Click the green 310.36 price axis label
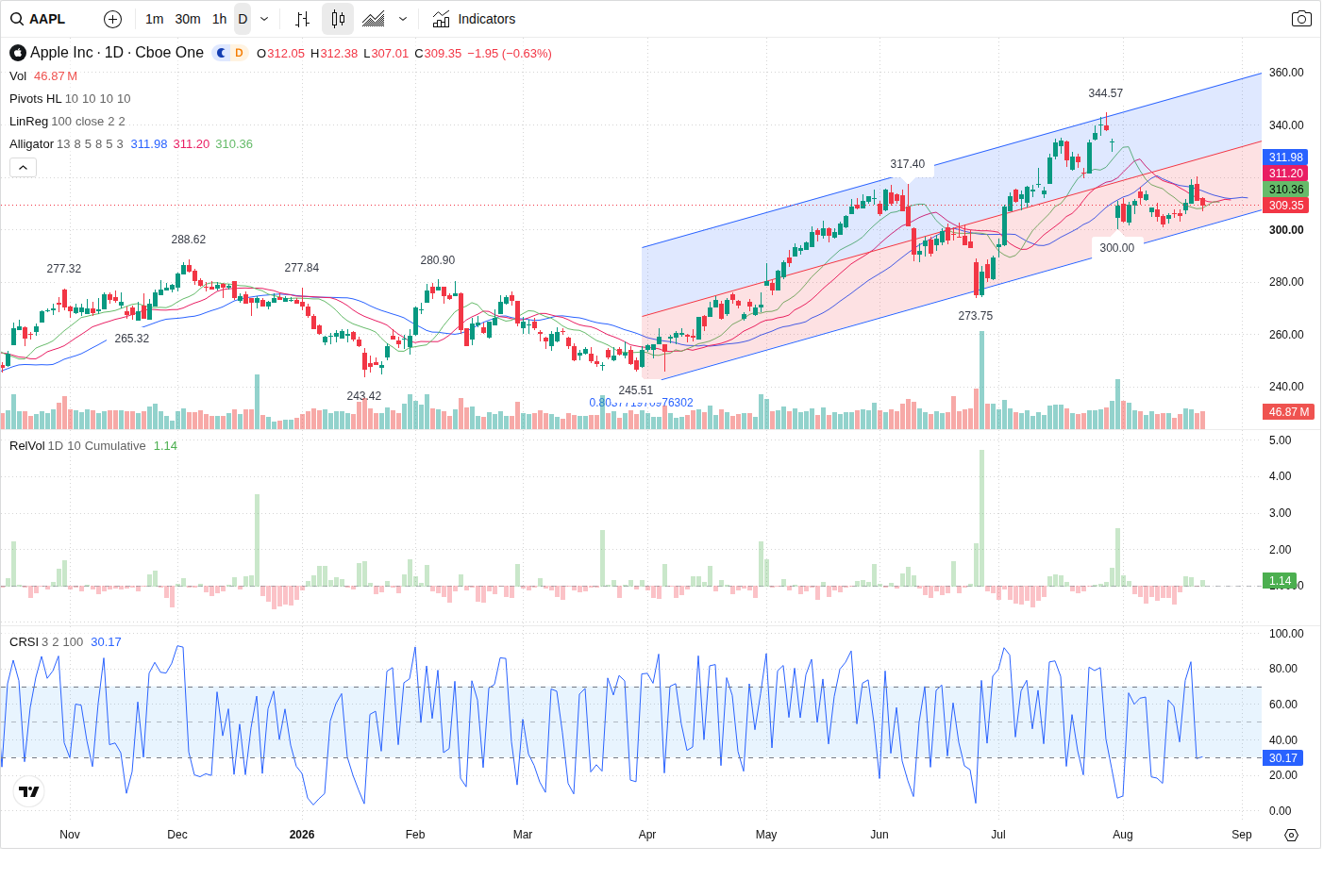This screenshot has width=1340, height=896. 1285,190
